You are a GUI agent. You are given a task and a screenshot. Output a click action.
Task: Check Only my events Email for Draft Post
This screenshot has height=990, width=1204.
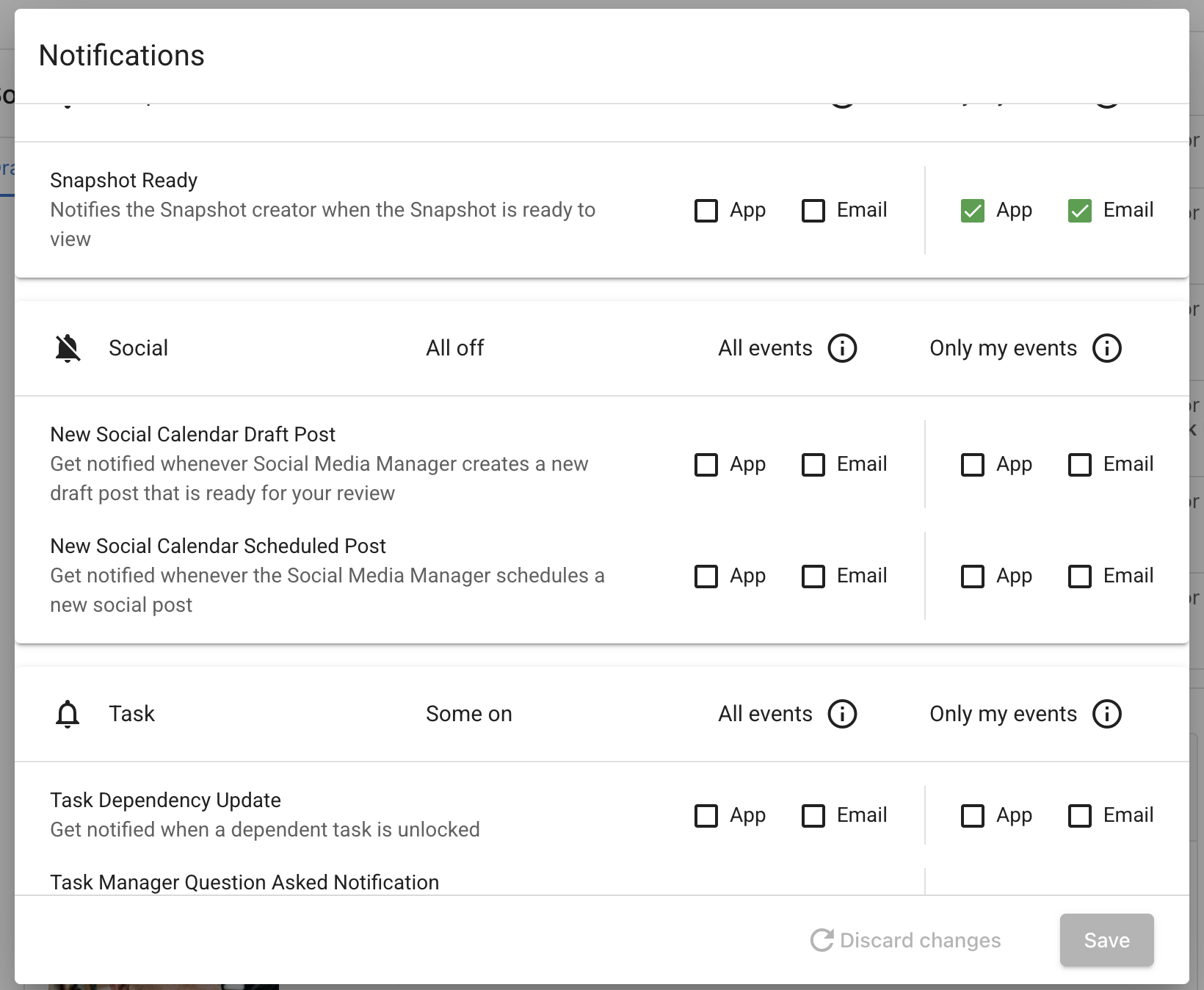pos(1080,465)
